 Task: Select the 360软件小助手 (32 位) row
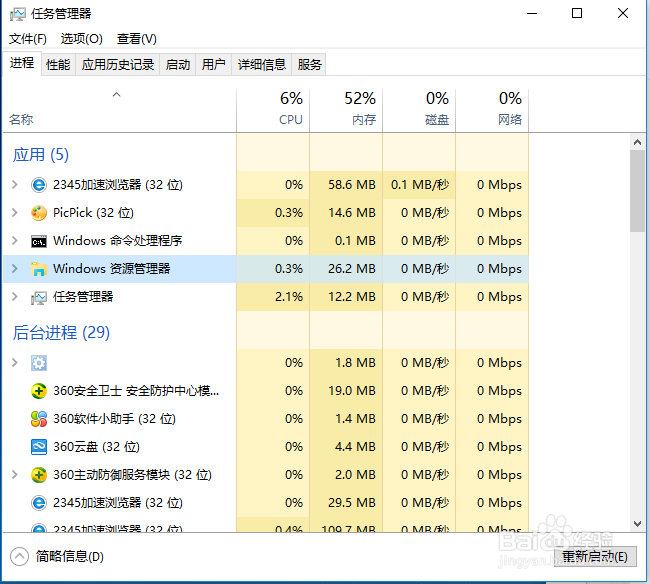266,419
